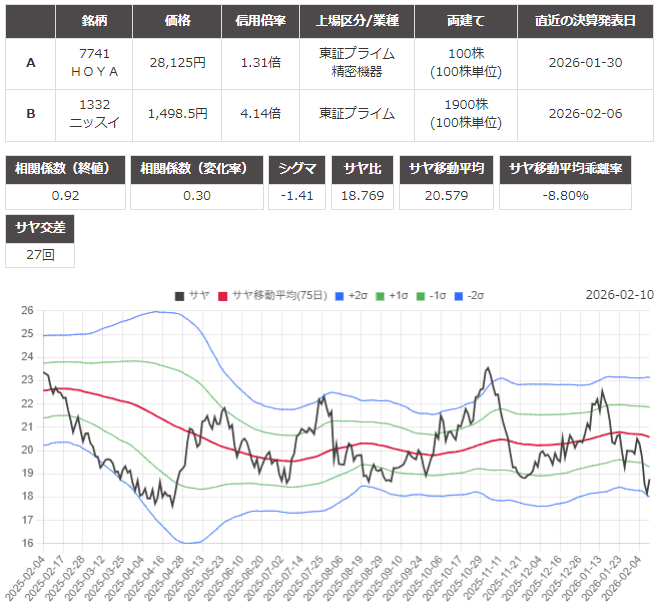Screen dimensions: 659x607
Task: Toggle the サヤ series in chart legend
Action: click(x=191, y=295)
